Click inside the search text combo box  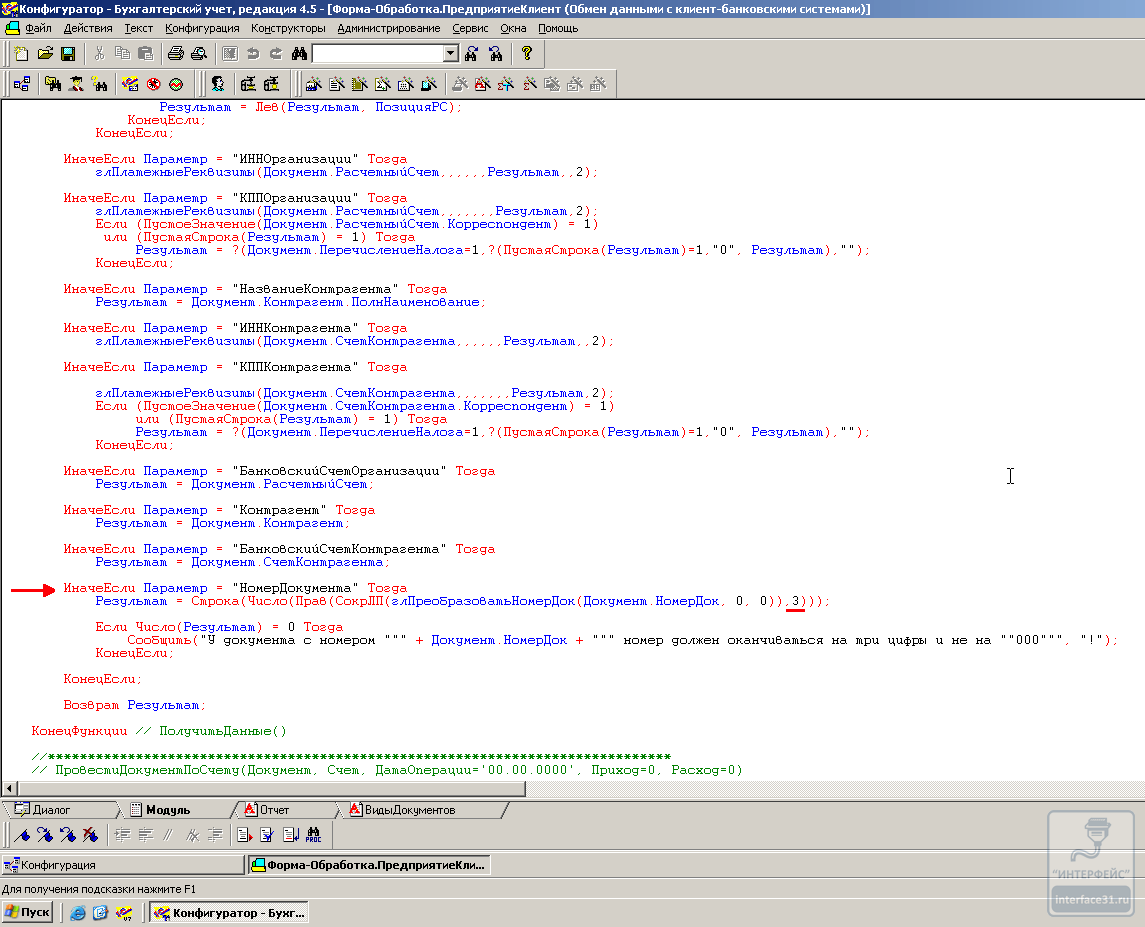pyautogui.click(x=377, y=54)
